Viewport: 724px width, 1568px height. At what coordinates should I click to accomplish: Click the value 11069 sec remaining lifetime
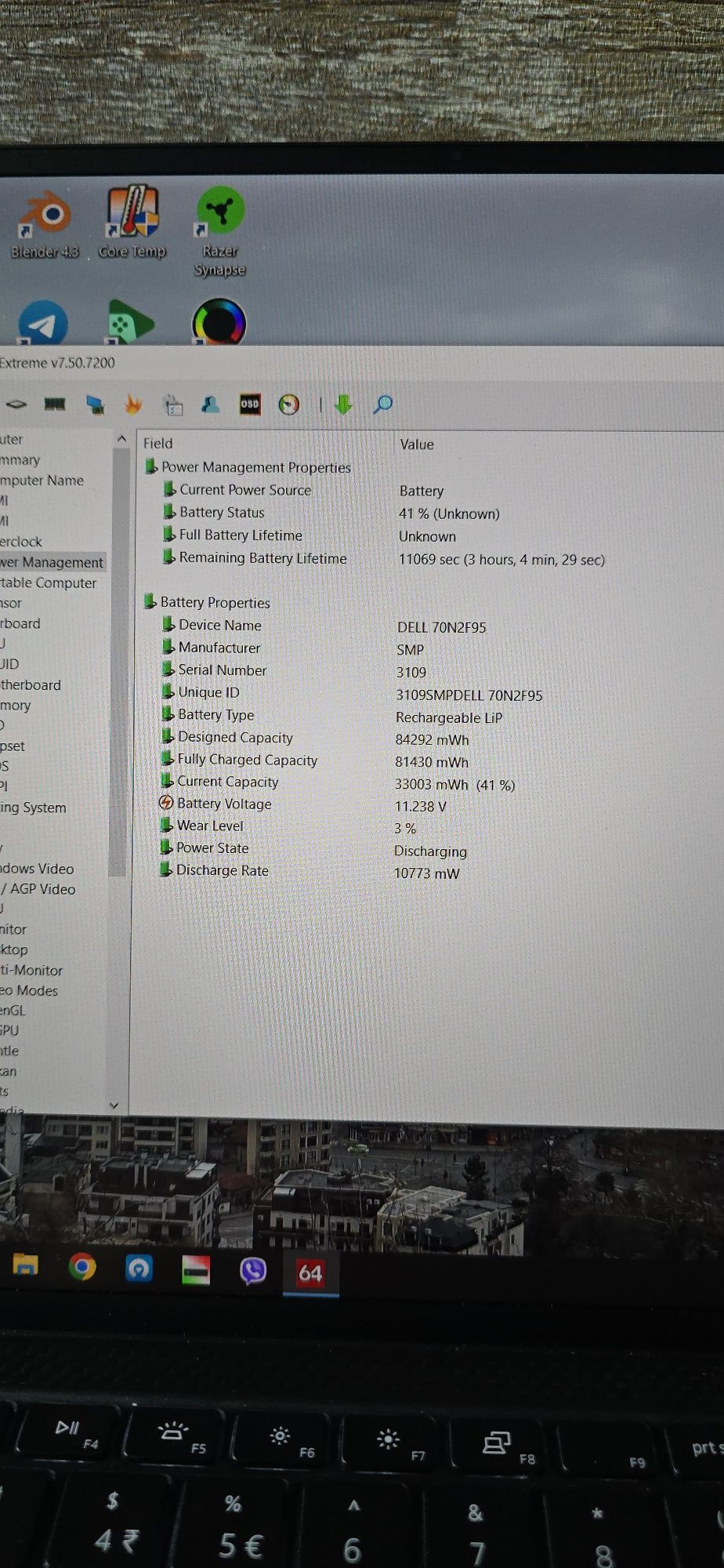pos(501,560)
